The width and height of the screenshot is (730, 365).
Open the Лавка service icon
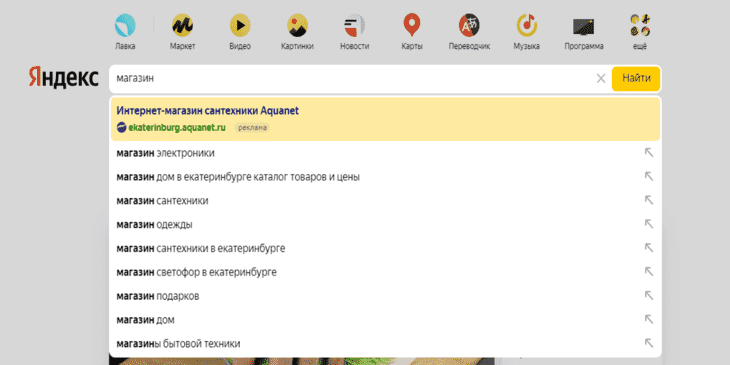[x=125, y=25]
